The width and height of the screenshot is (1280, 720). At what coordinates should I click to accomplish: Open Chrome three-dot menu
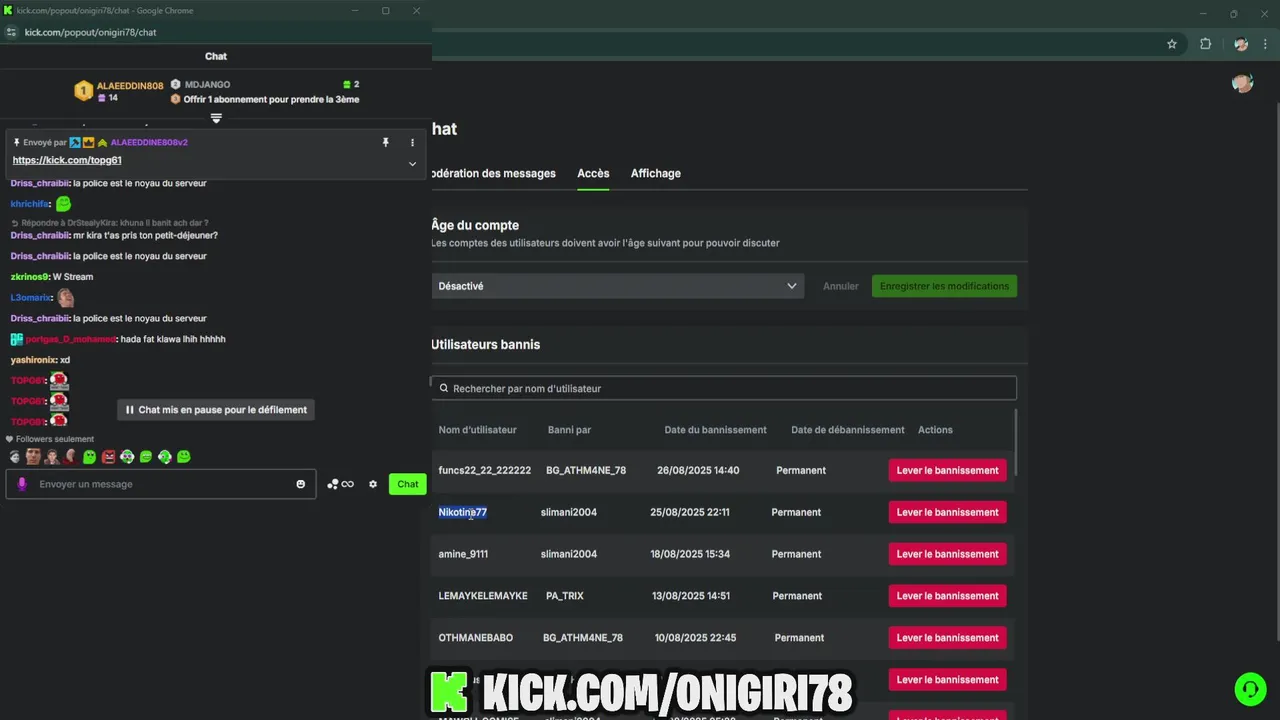point(1267,44)
